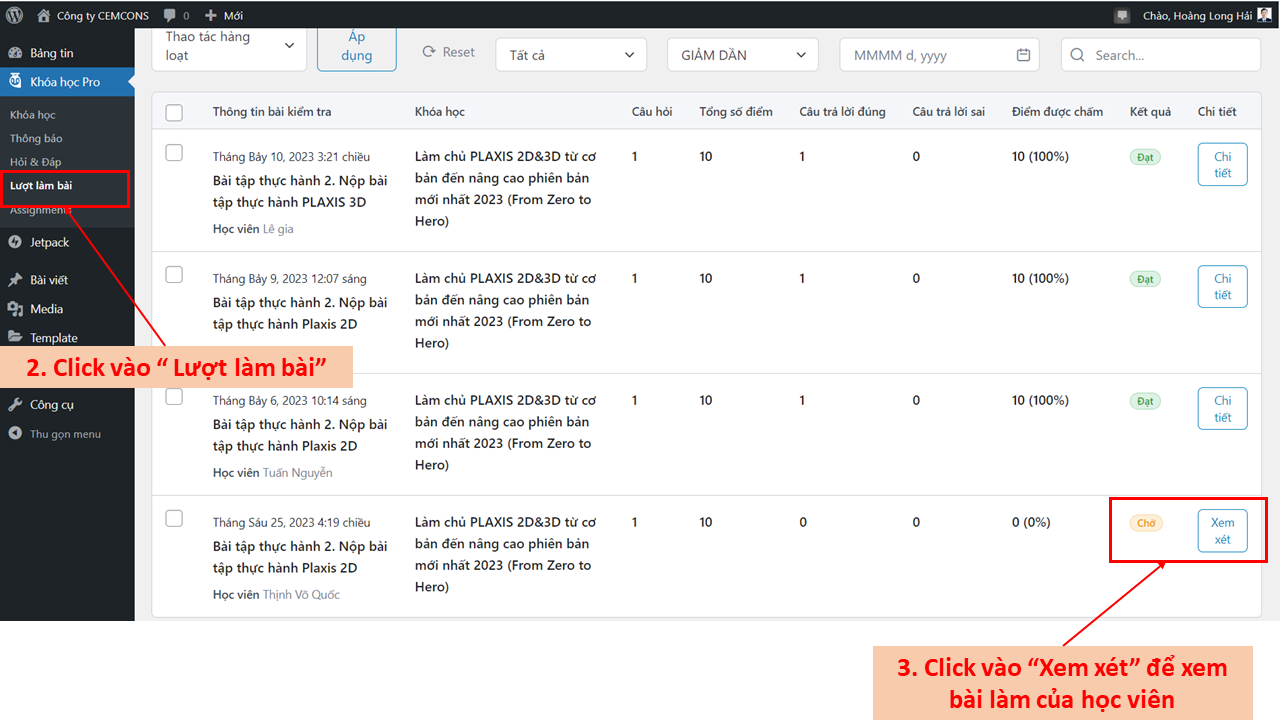Click the Jetpack icon in sidebar

pyautogui.click(x=15, y=242)
